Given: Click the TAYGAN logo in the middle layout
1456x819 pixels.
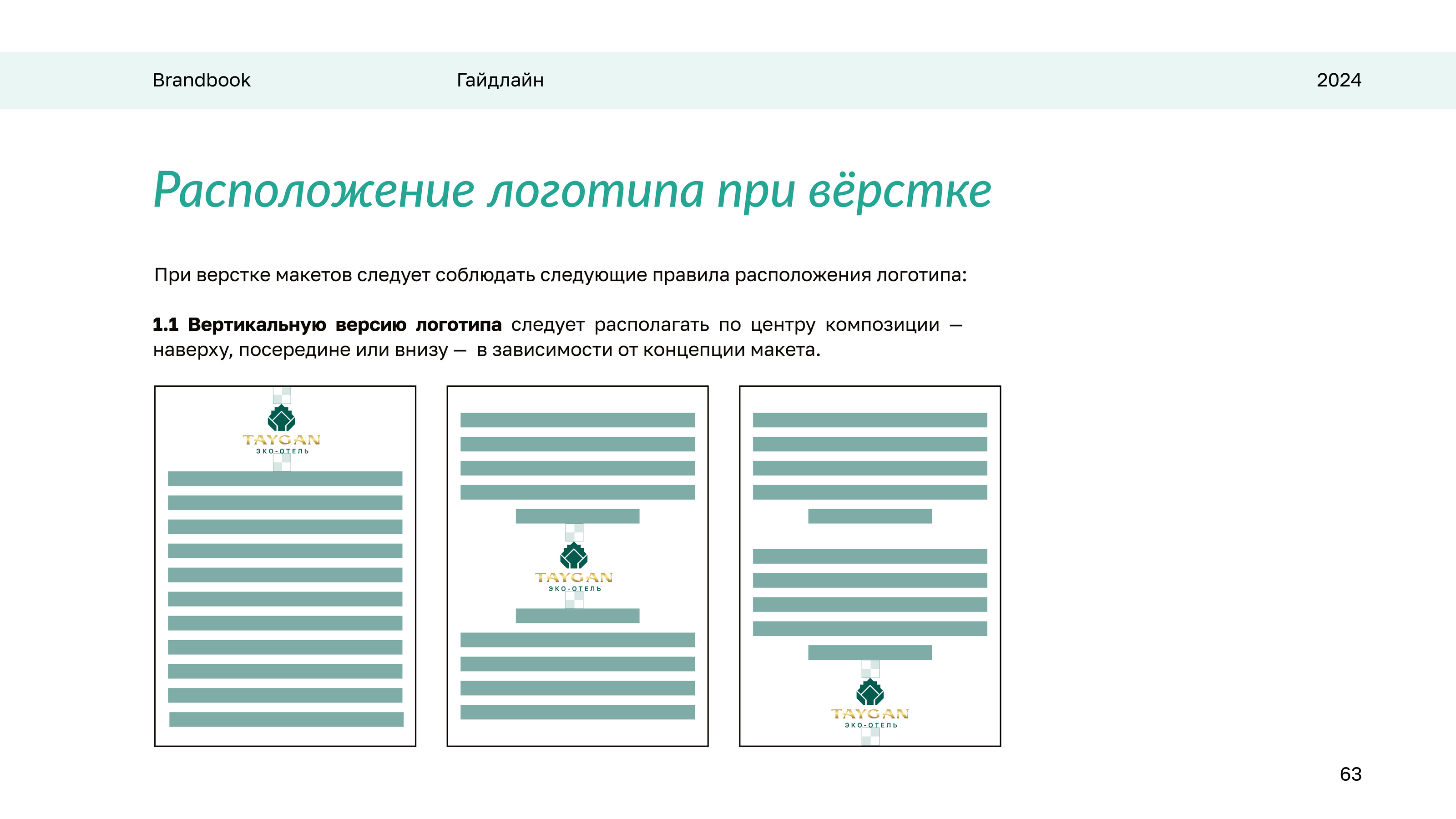Looking at the screenshot, I should point(574,577).
